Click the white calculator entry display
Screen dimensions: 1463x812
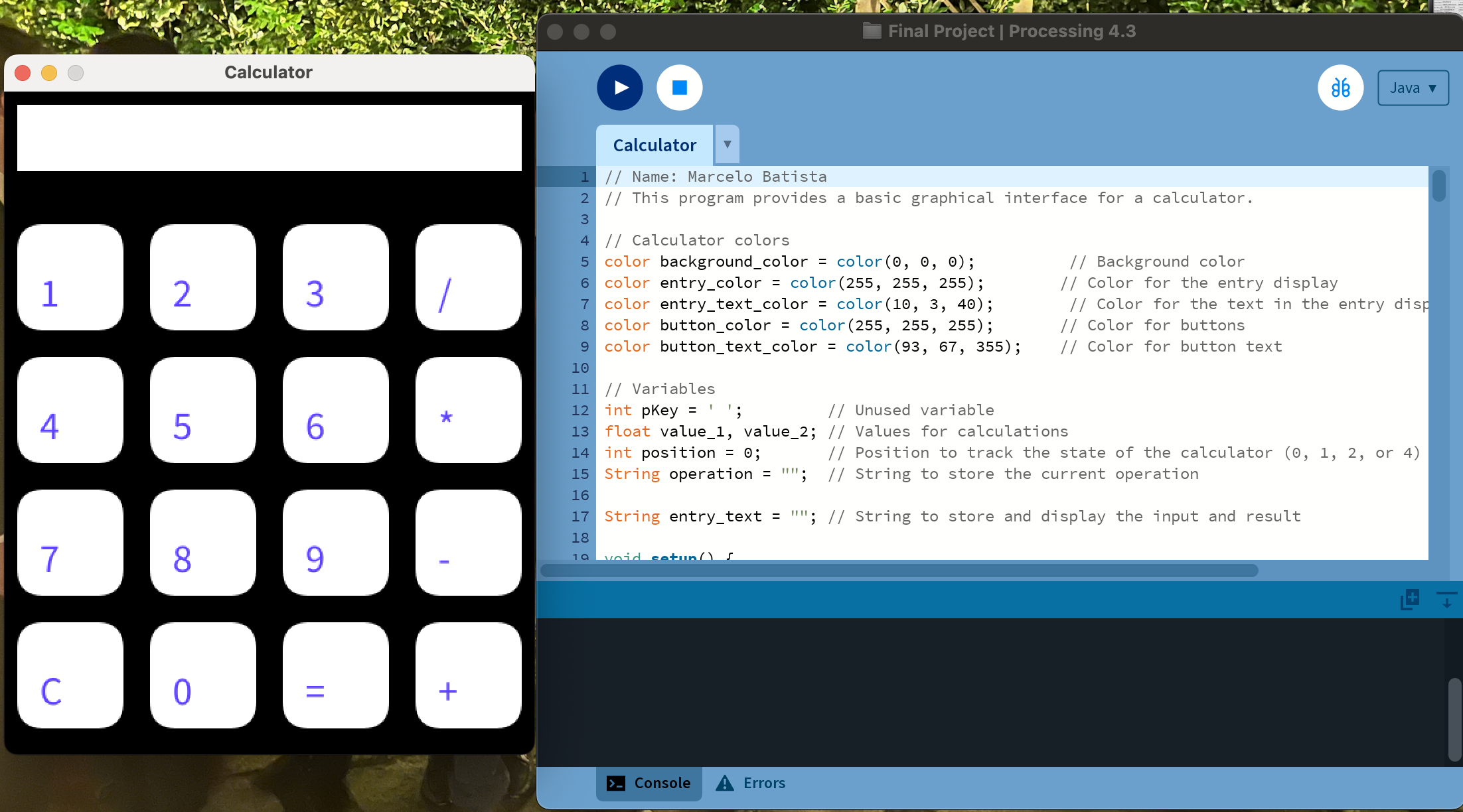[x=269, y=138]
